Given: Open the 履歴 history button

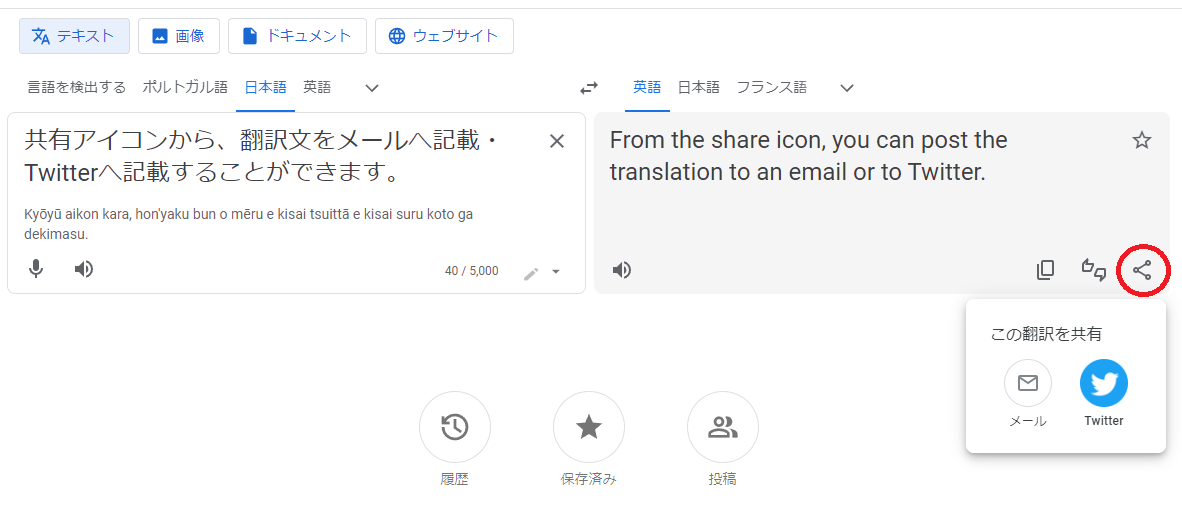Looking at the screenshot, I should click(x=455, y=427).
